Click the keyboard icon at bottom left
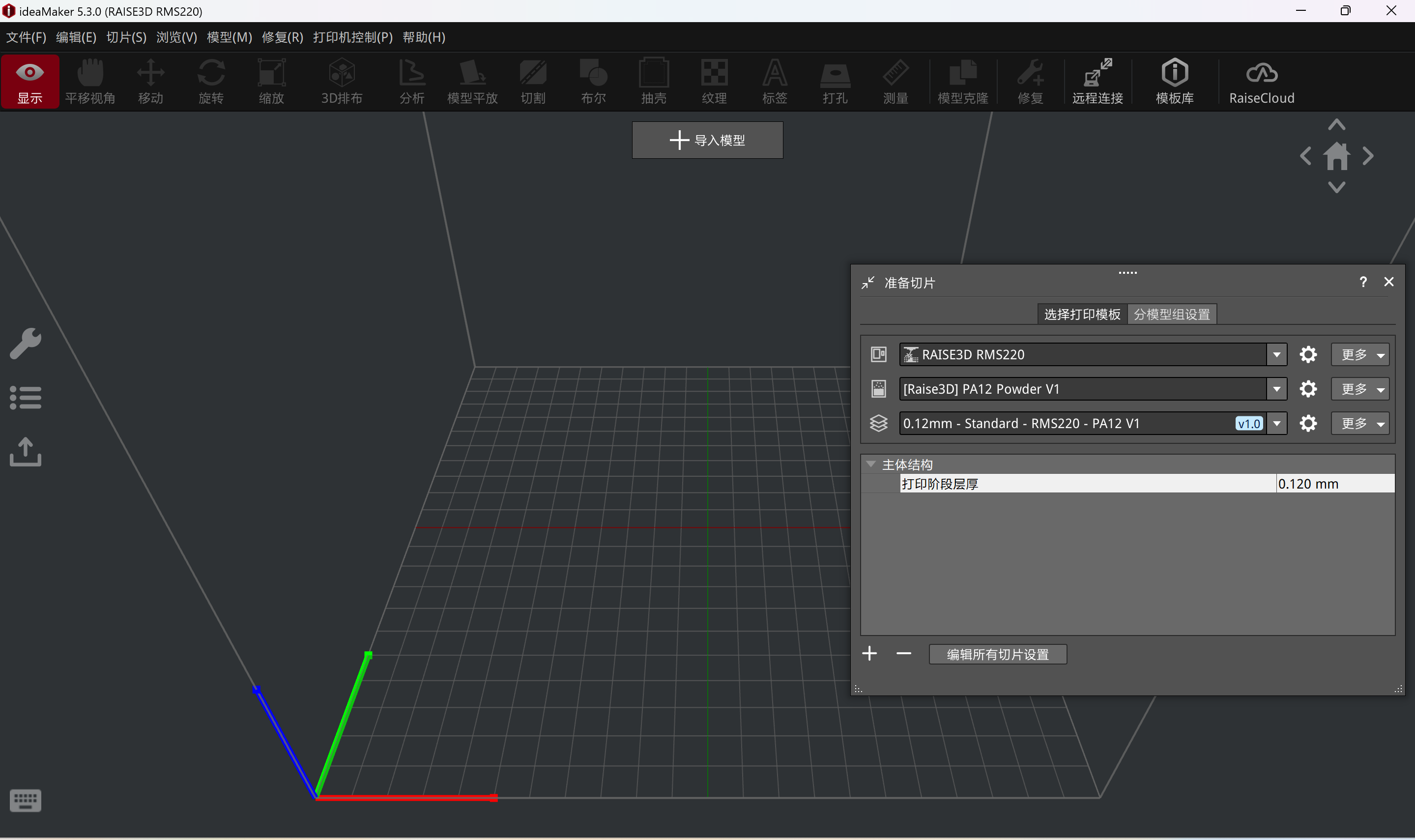The image size is (1415, 840). [26, 800]
